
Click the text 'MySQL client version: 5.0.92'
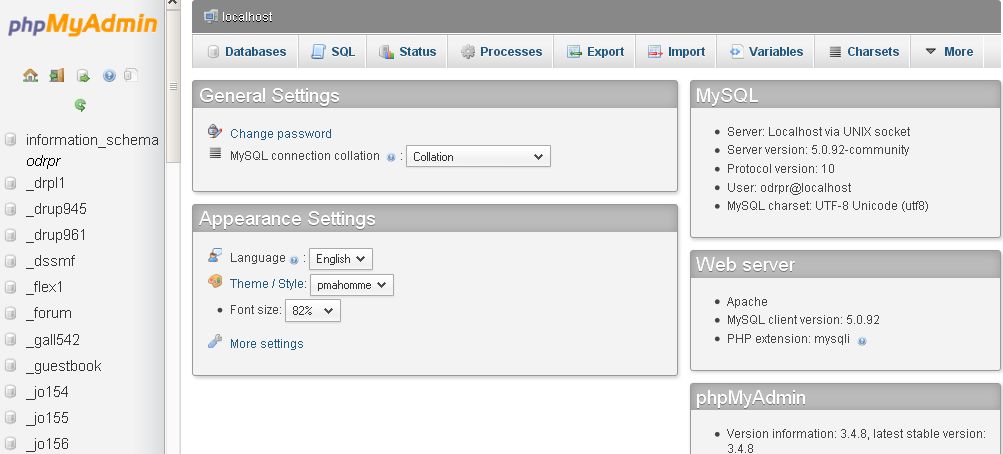point(803,320)
